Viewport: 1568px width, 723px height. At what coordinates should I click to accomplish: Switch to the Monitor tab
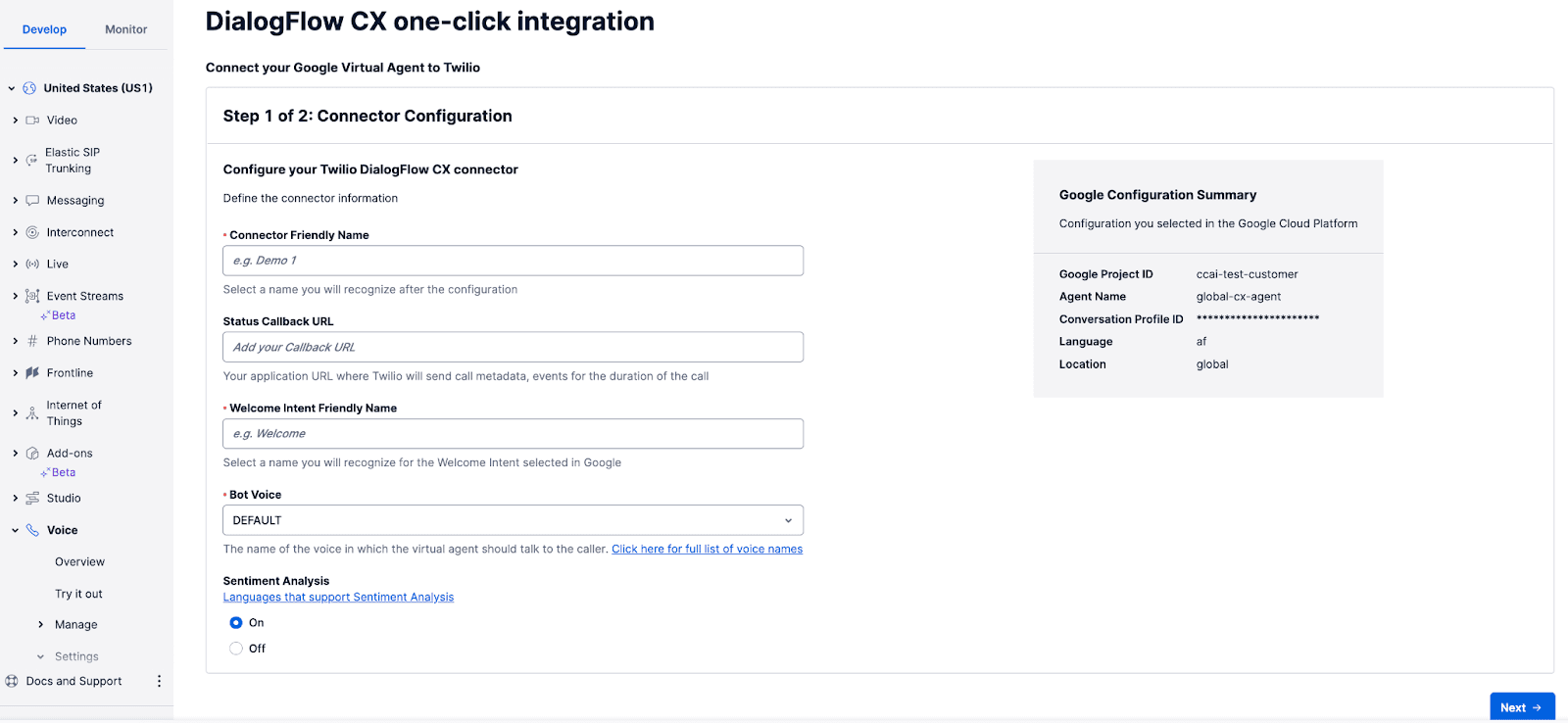click(125, 29)
